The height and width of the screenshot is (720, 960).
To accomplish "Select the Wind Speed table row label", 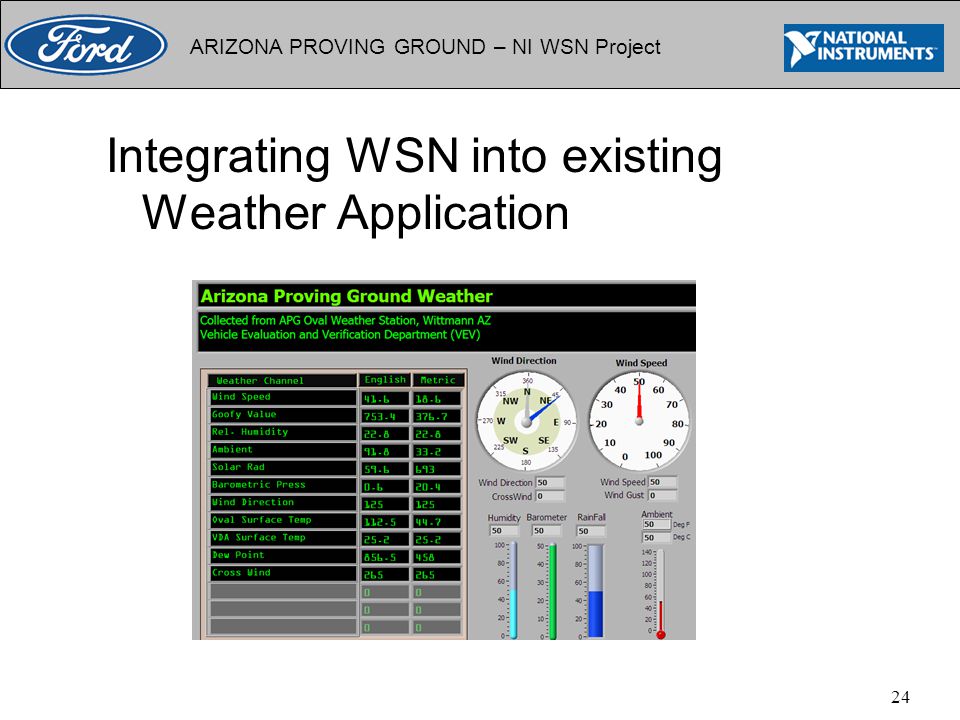I will pyautogui.click(x=283, y=397).
